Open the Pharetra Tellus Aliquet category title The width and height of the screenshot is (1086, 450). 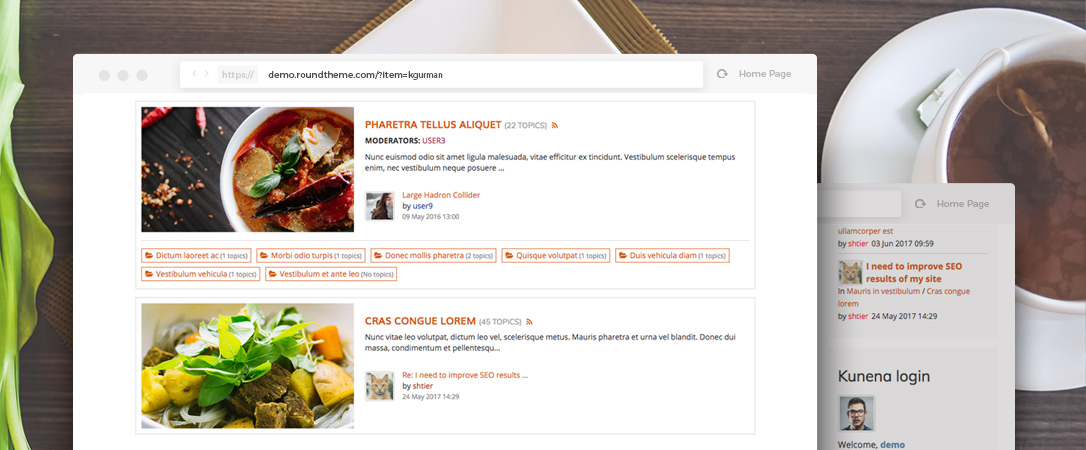433,125
